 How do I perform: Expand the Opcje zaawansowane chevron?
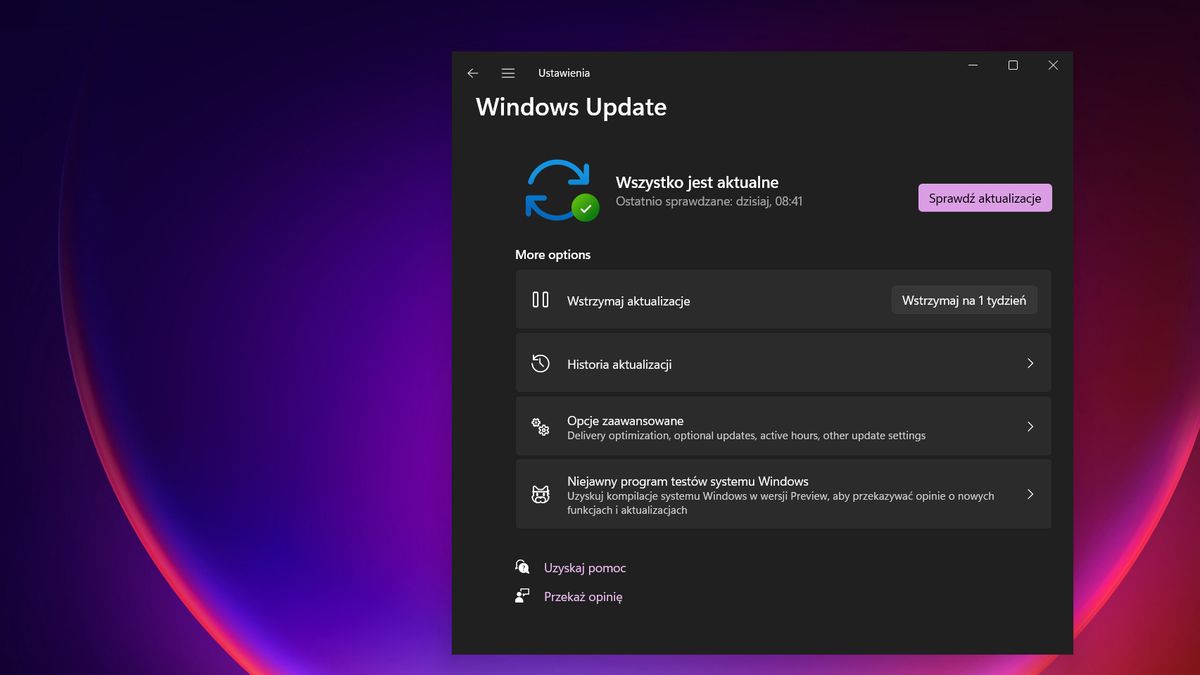click(1030, 426)
